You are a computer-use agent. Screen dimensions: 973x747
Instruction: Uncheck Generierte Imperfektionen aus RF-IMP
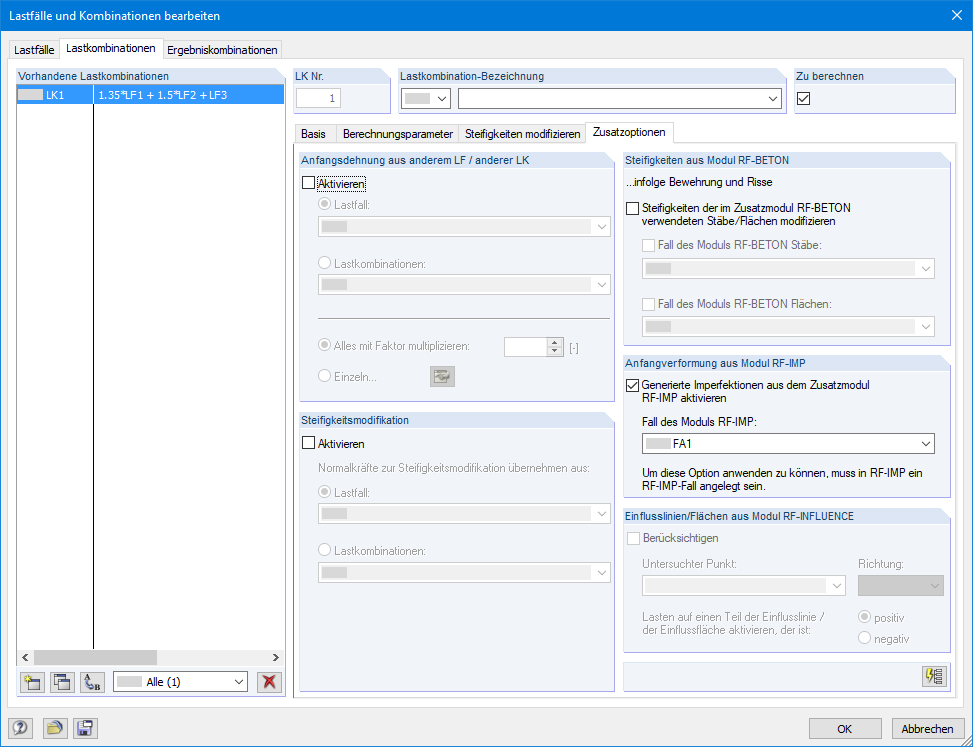pyautogui.click(x=632, y=385)
